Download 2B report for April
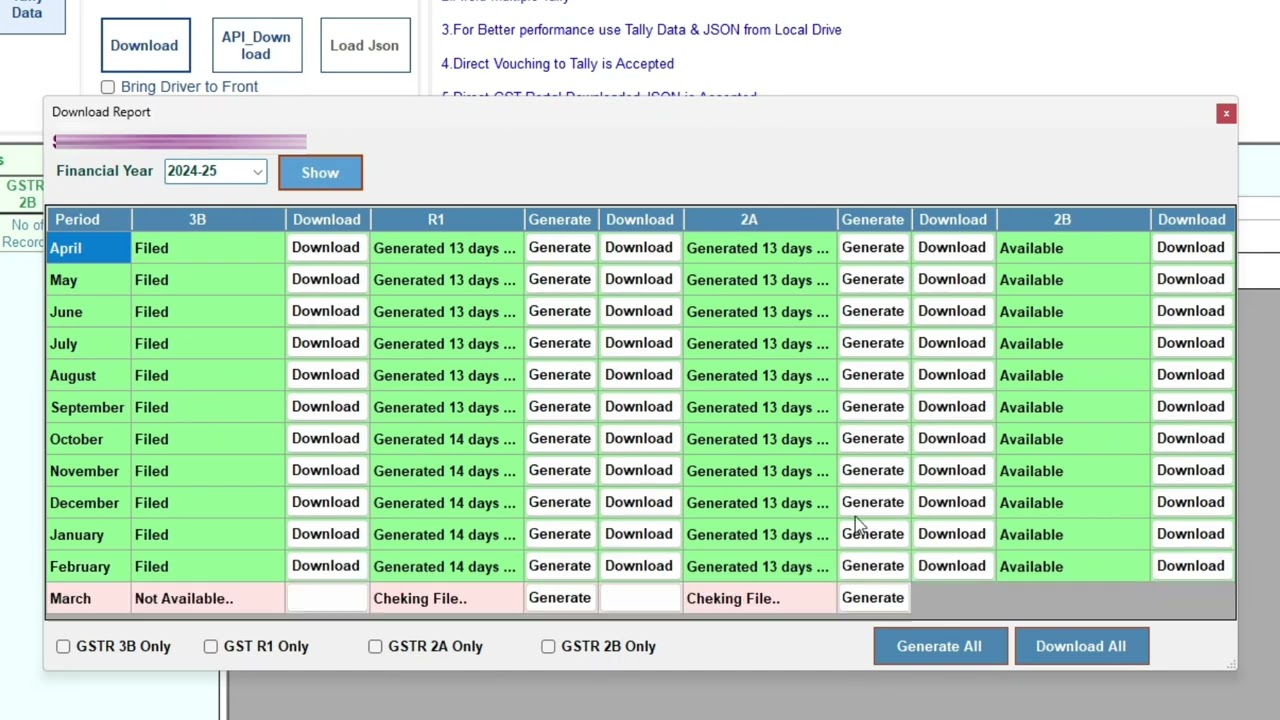Viewport: 1280px width, 720px height. 1191,247
